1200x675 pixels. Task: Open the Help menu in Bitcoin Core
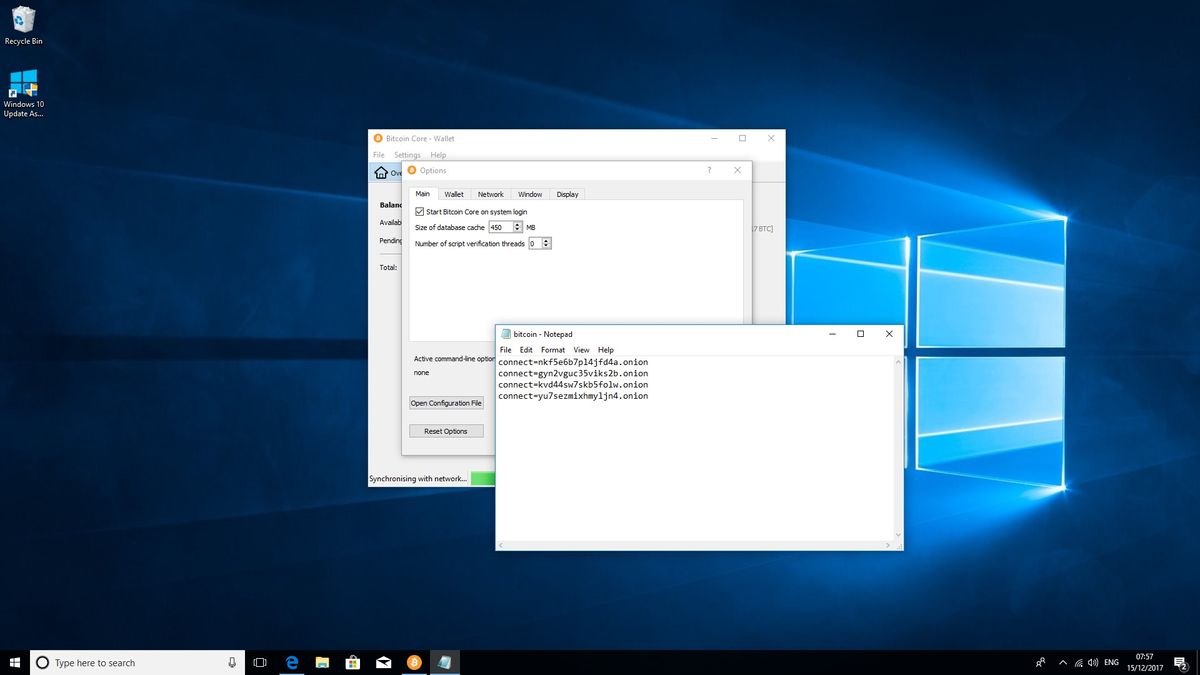(438, 154)
